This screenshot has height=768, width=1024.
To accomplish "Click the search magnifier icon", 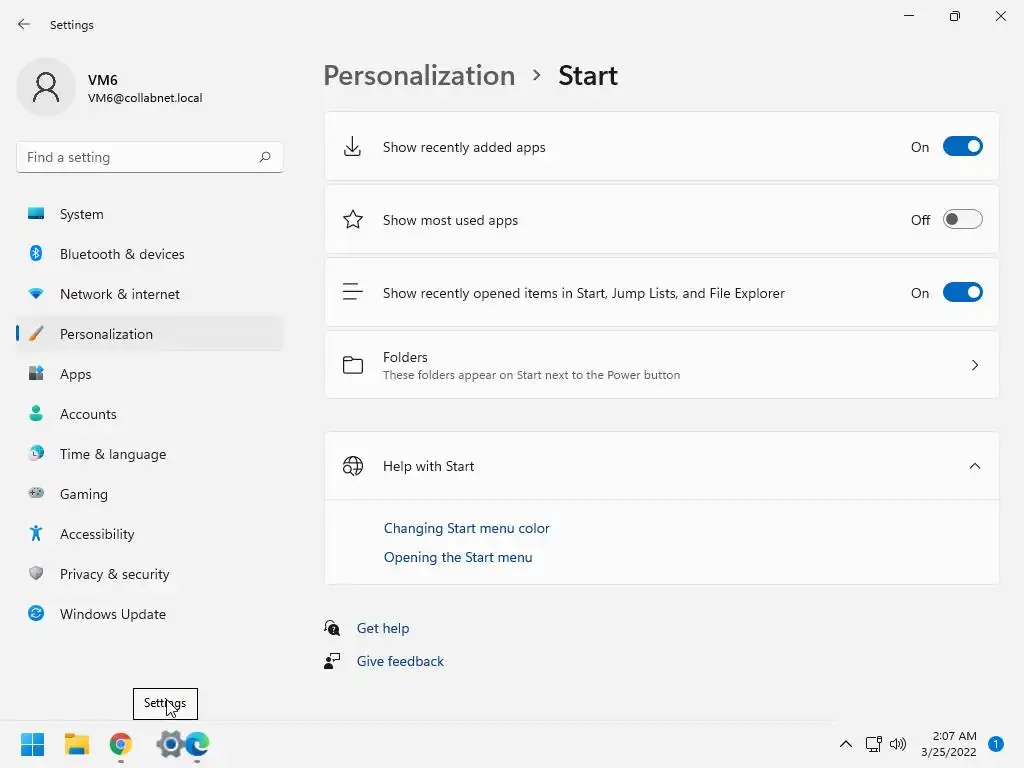I will pos(265,157).
